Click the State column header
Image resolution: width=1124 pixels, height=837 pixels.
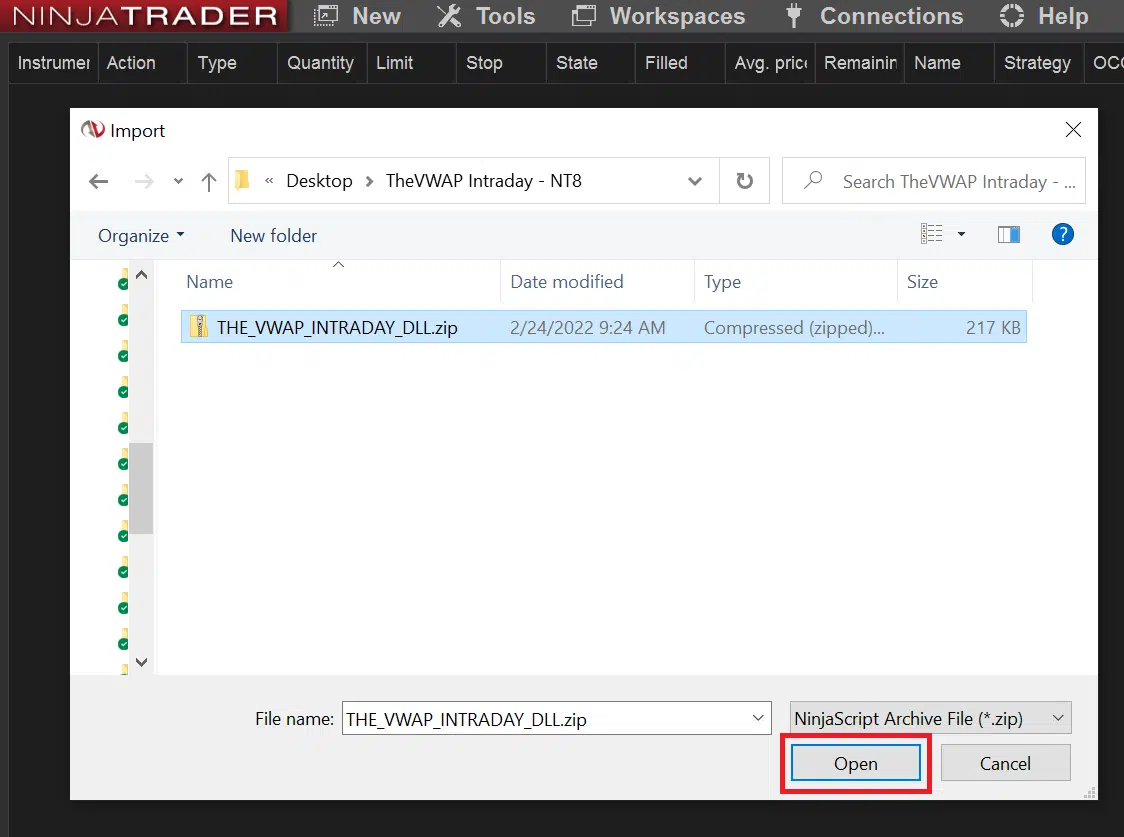pos(591,63)
